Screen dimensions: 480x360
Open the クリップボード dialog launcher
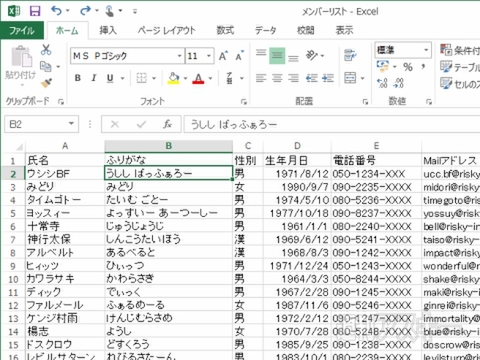point(60,102)
